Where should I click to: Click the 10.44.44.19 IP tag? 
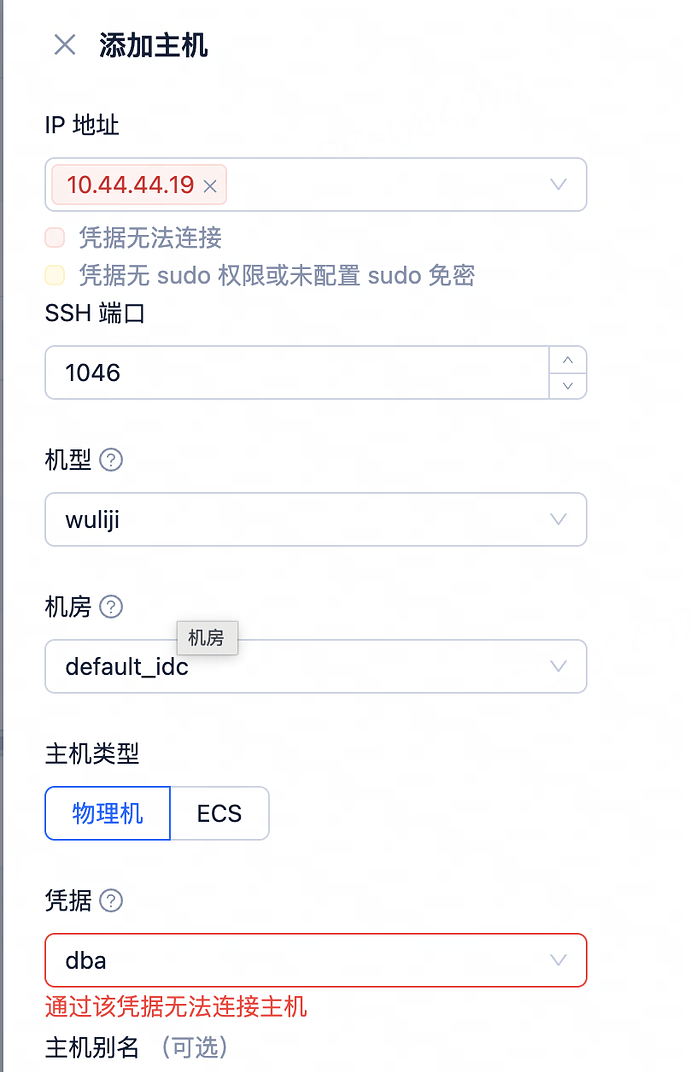coord(129,185)
